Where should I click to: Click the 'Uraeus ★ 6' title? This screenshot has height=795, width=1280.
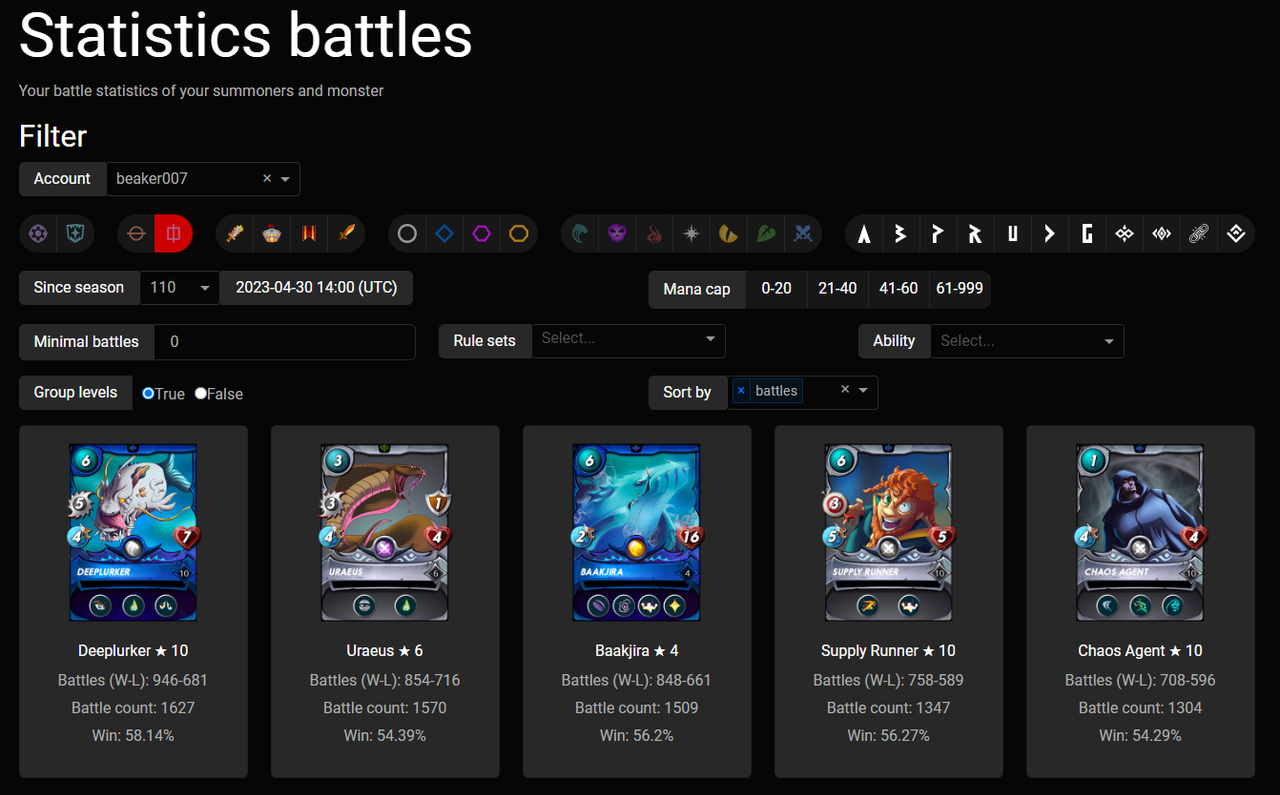coord(385,651)
